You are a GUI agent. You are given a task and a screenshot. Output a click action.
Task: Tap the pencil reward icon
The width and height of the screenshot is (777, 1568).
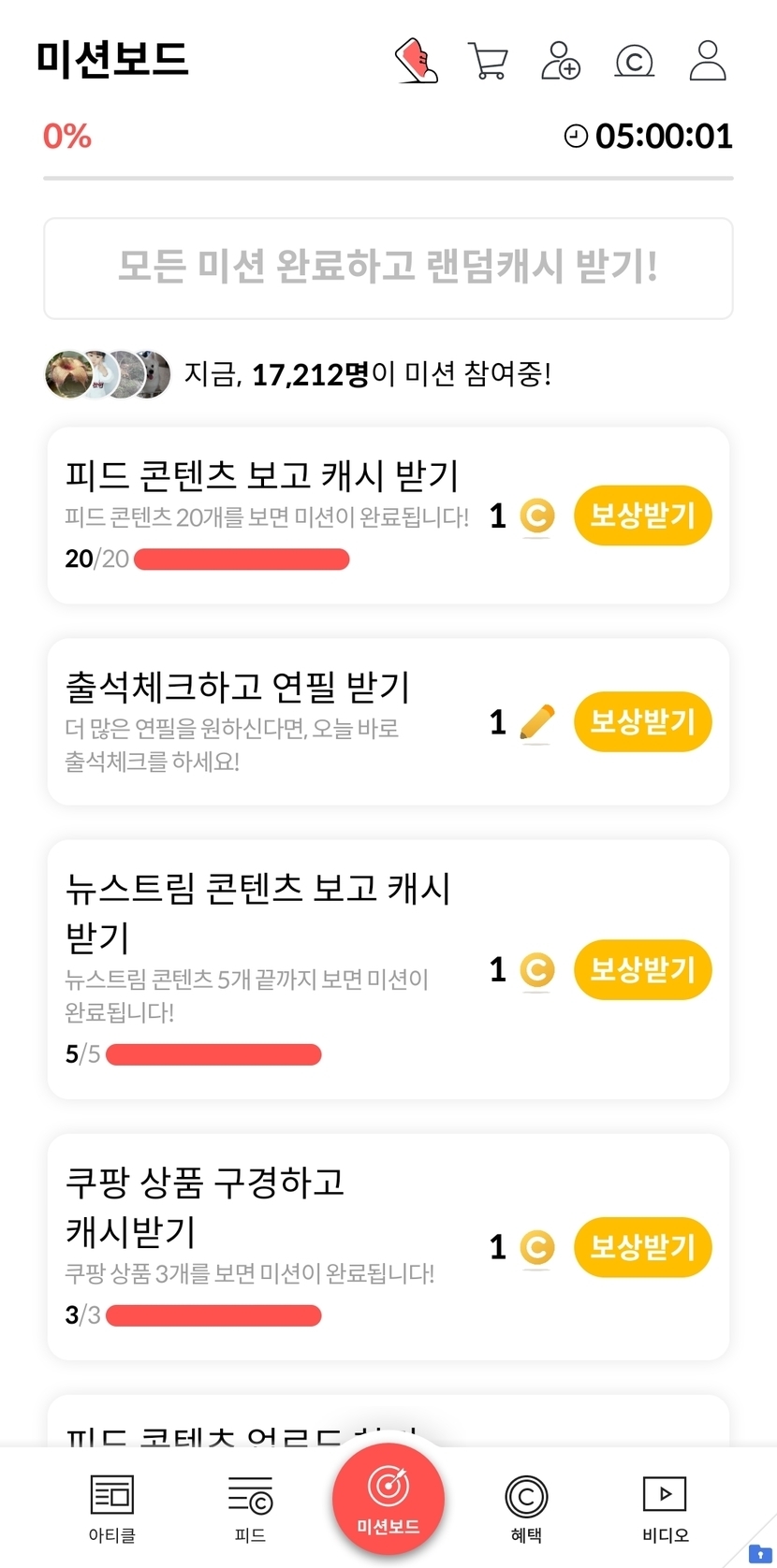(x=536, y=723)
